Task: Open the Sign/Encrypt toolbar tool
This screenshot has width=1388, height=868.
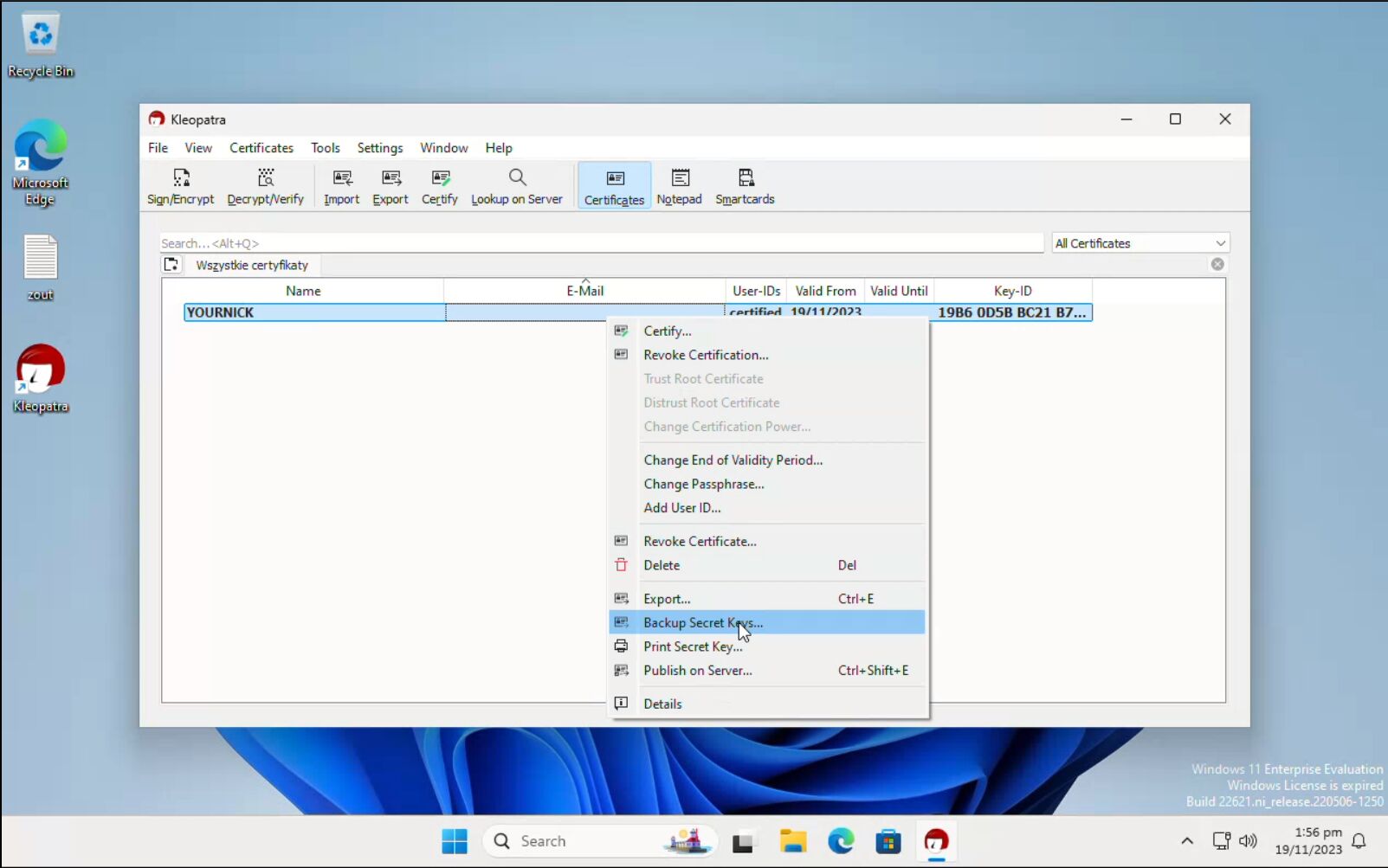Action: pyautogui.click(x=180, y=187)
